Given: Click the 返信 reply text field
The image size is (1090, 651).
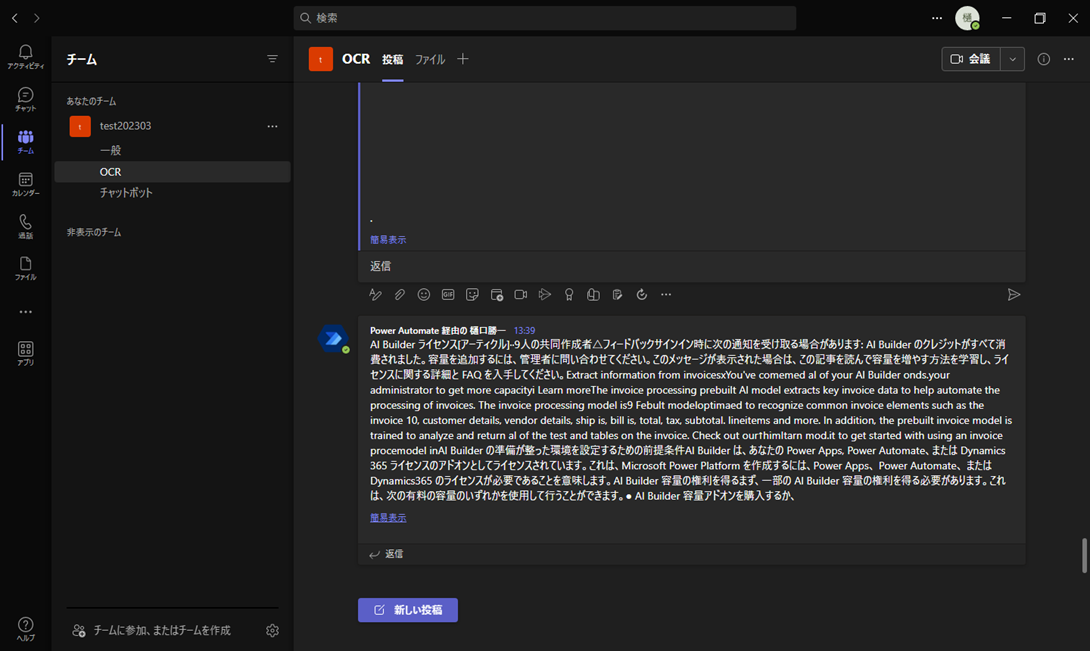Looking at the screenshot, I should pos(692,266).
